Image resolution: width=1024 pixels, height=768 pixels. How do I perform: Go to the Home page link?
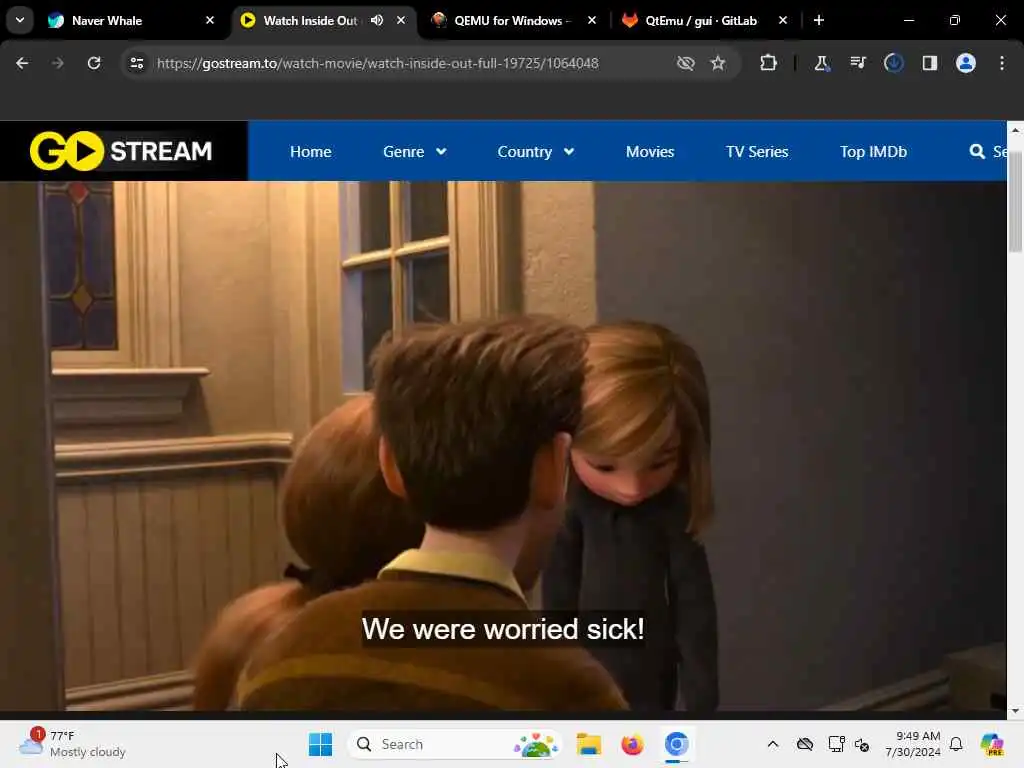pos(310,152)
